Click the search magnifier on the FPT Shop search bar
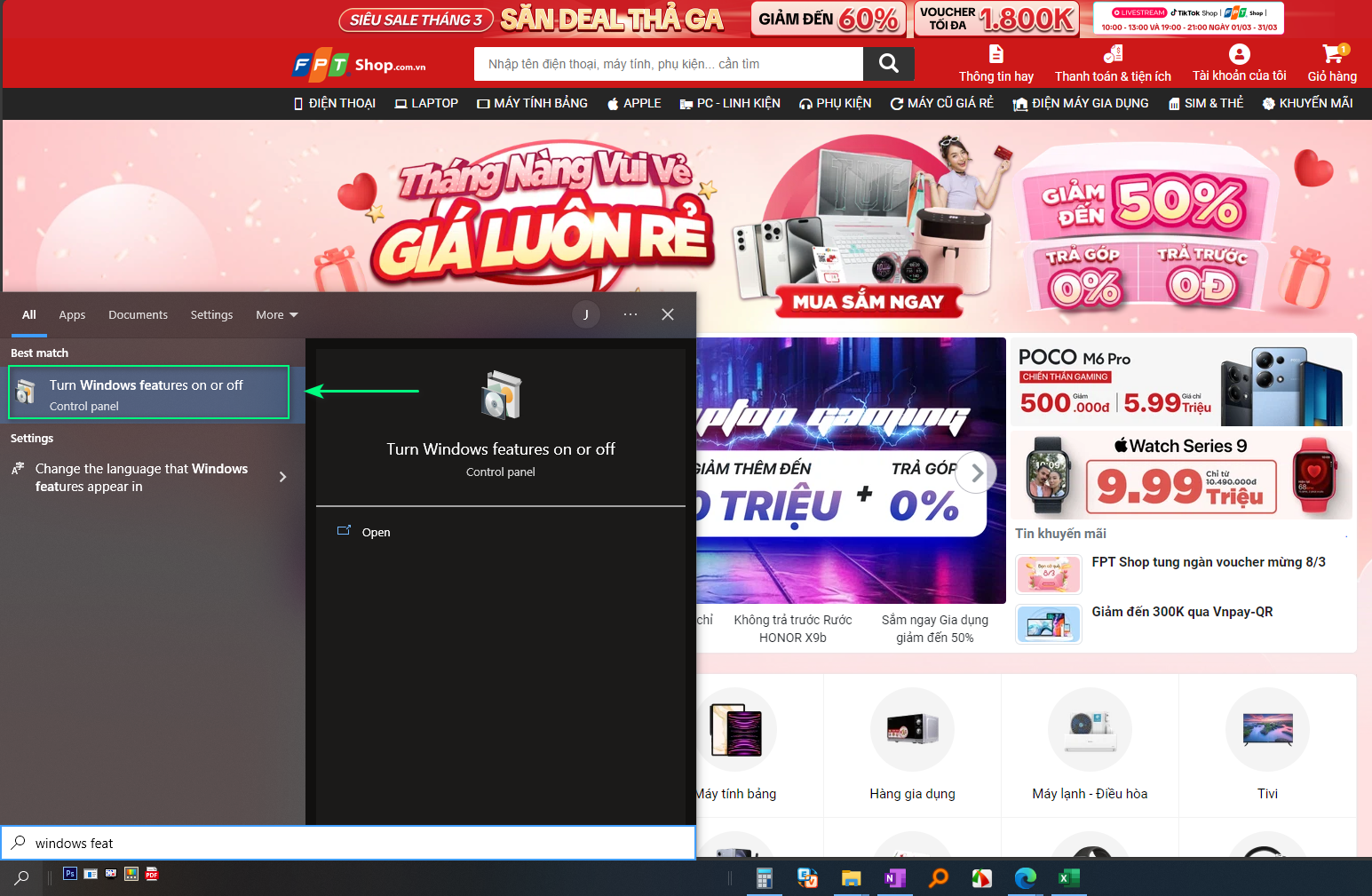The width and height of the screenshot is (1372, 896). click(x=887, y=63)
